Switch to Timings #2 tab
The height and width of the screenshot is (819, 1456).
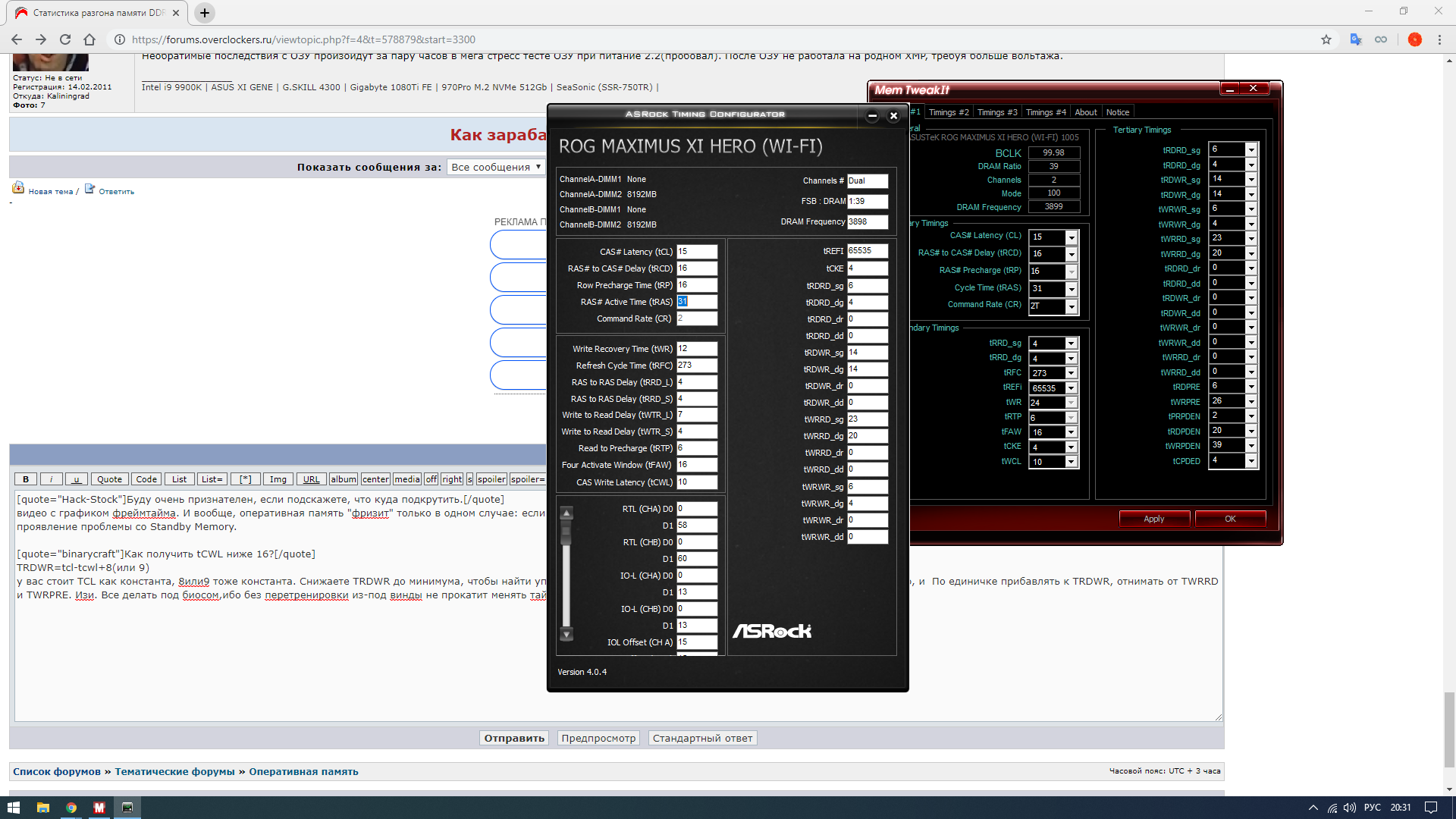949,112
